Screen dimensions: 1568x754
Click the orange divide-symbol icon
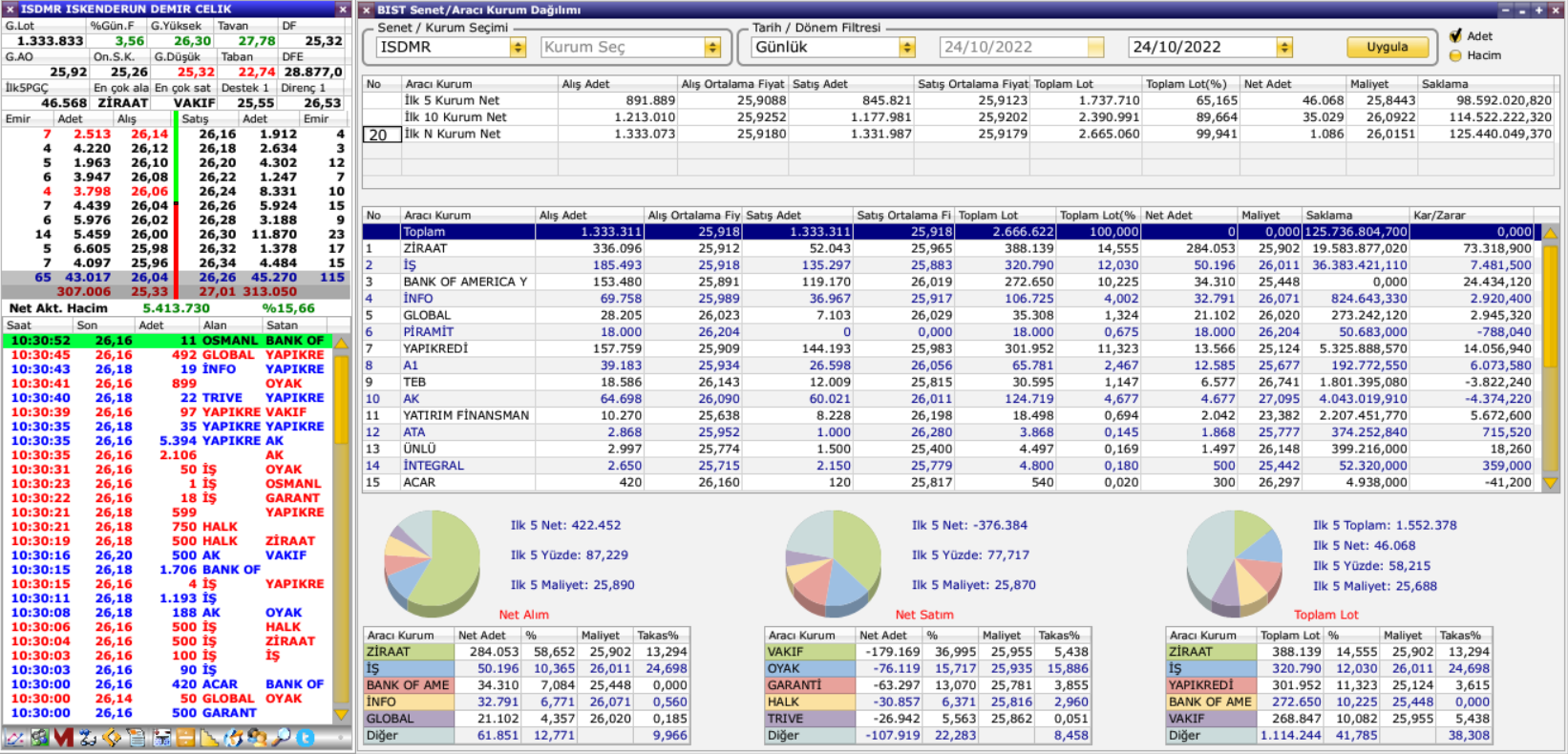click(185, 738)
